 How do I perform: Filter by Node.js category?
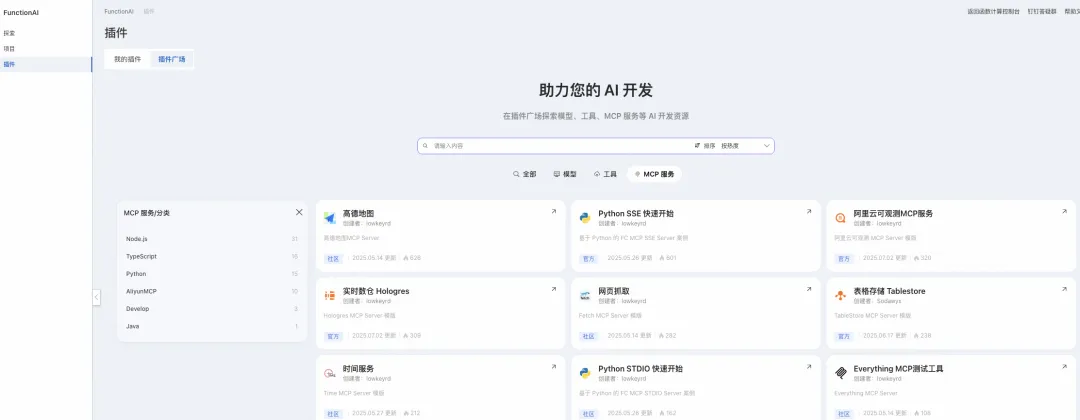click(x=211, y=239)
